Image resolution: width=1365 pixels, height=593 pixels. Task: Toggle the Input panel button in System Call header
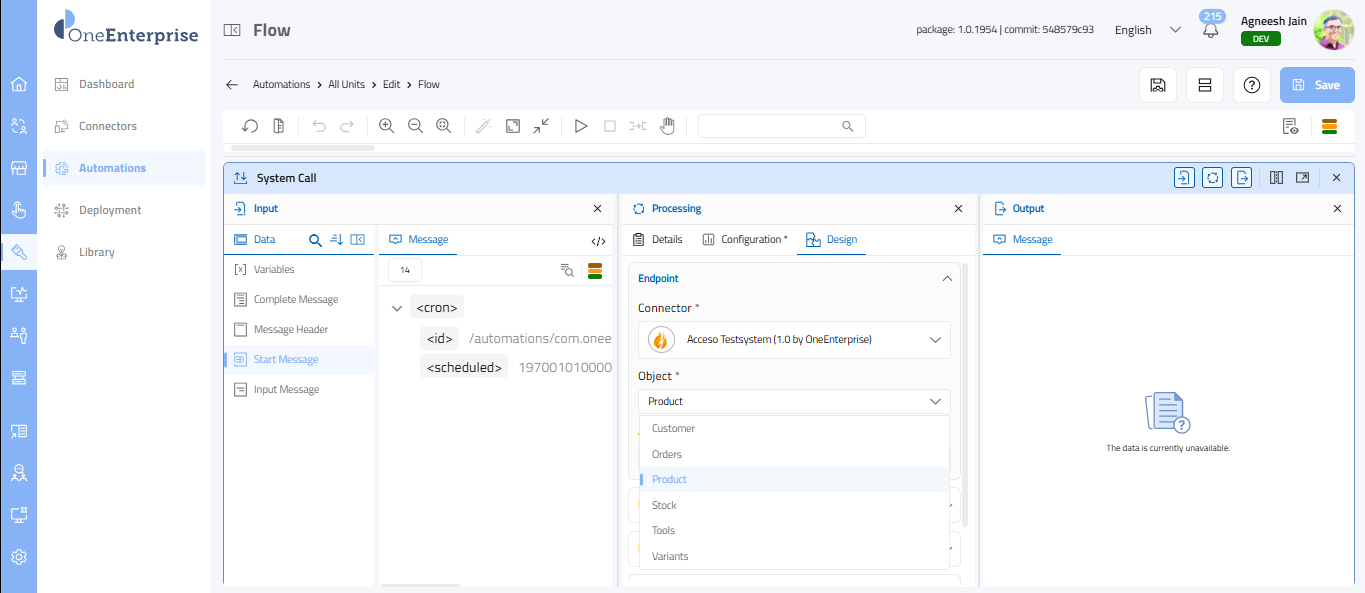click(x=1184, y=178)
